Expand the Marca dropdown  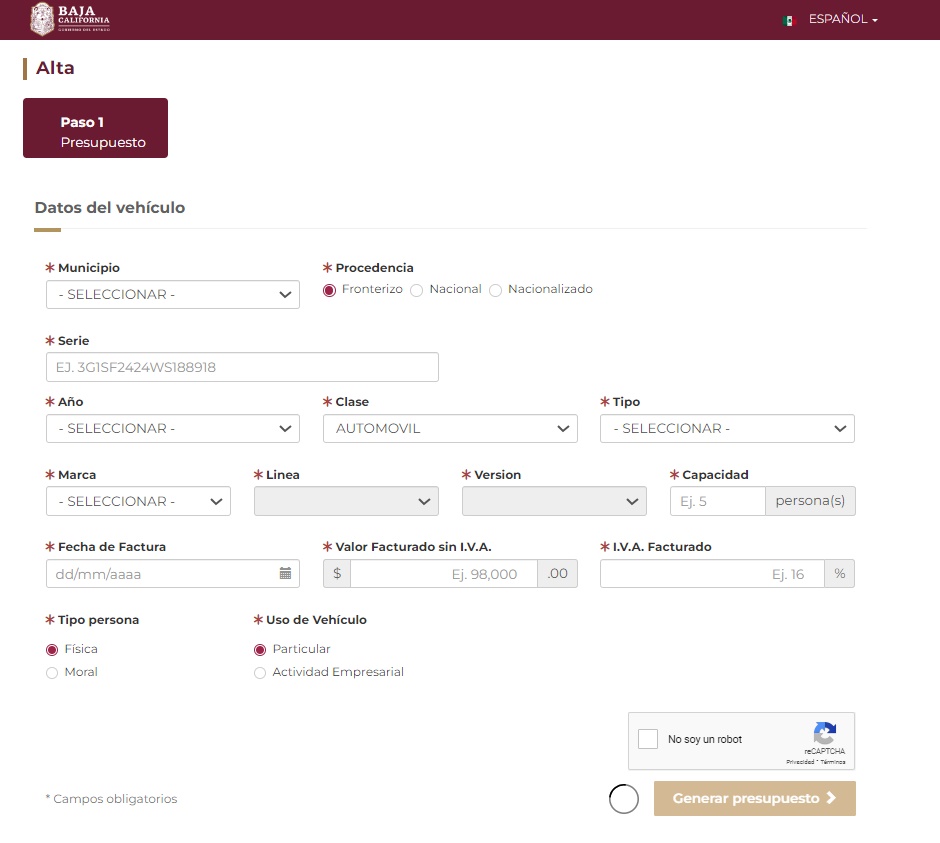click(138, 501)
